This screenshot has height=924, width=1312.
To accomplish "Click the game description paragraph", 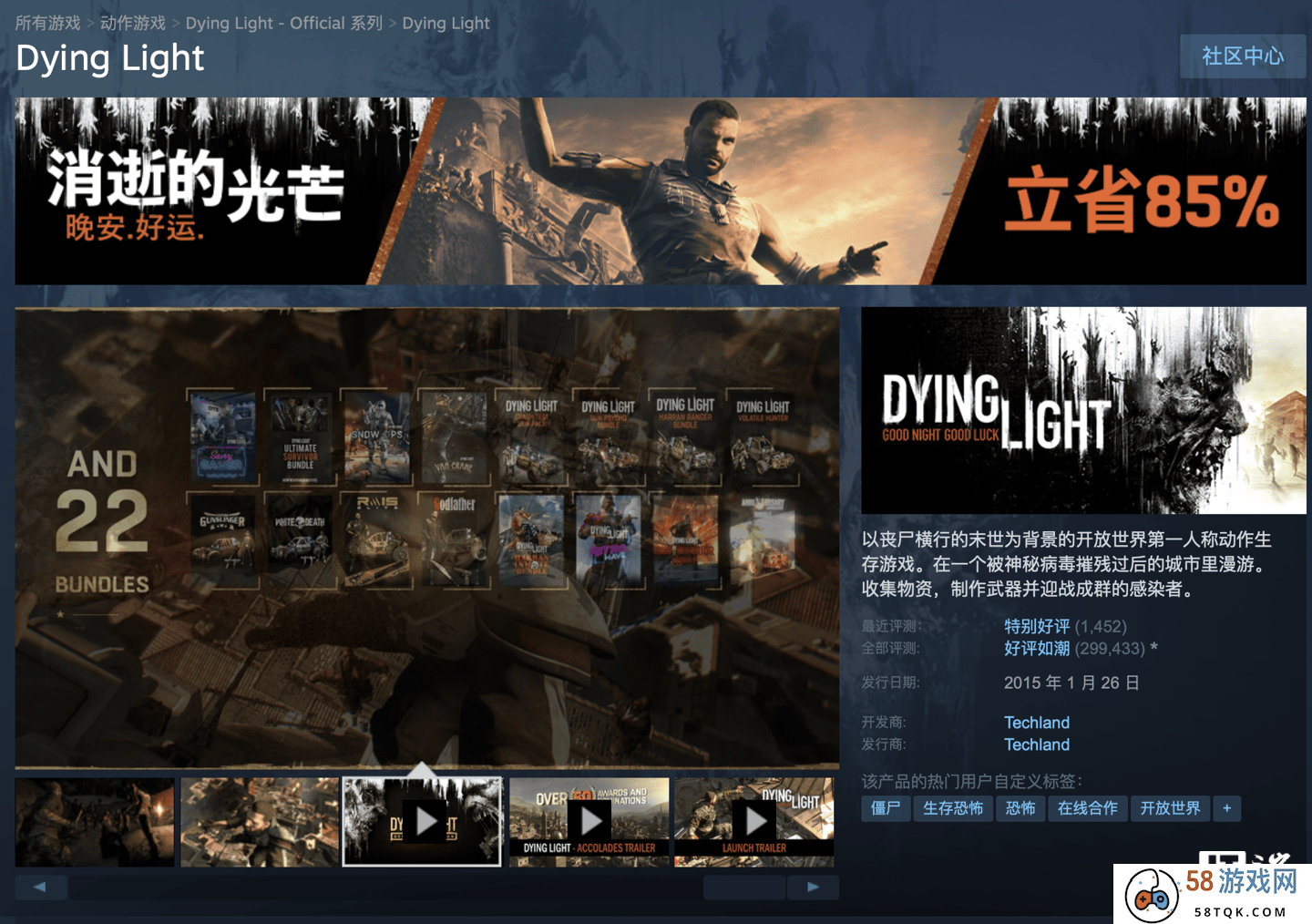I will pos(1067,564).
